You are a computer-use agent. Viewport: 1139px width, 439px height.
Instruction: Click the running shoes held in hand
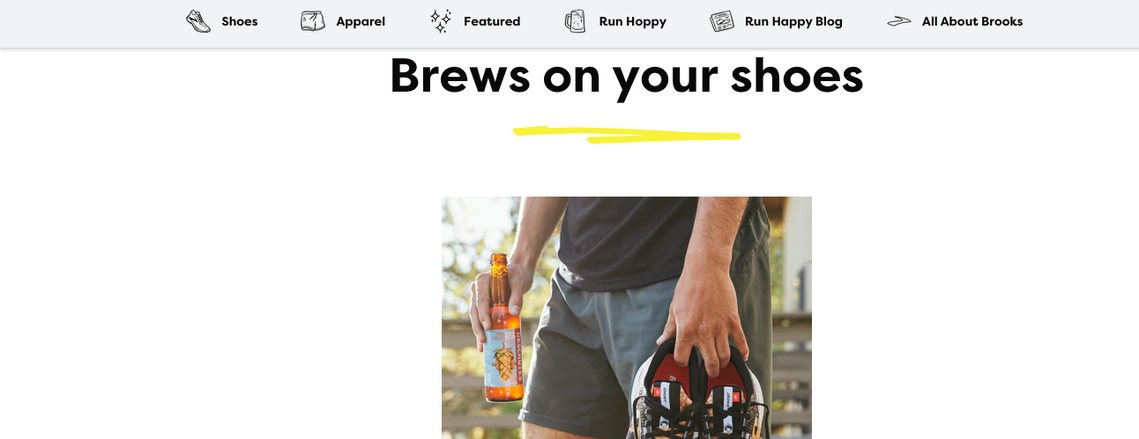pyautogui.click(x=699, y=392)
